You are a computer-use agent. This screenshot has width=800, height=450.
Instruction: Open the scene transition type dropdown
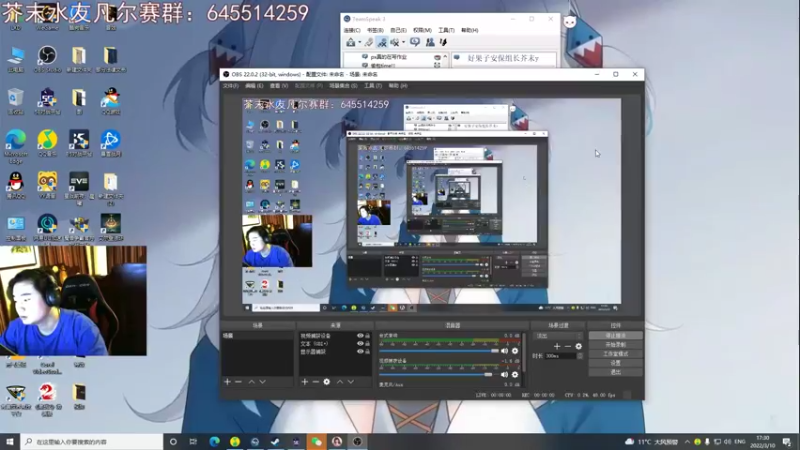point(557,336)
